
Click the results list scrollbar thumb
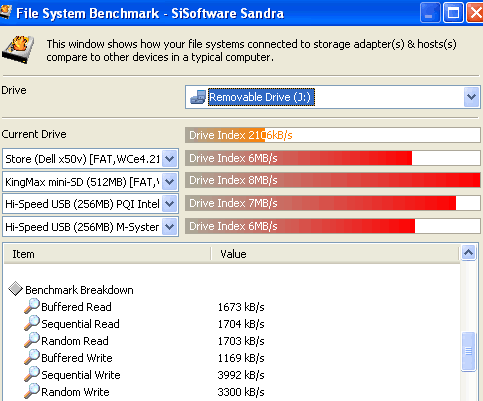[x=468, y=351]
